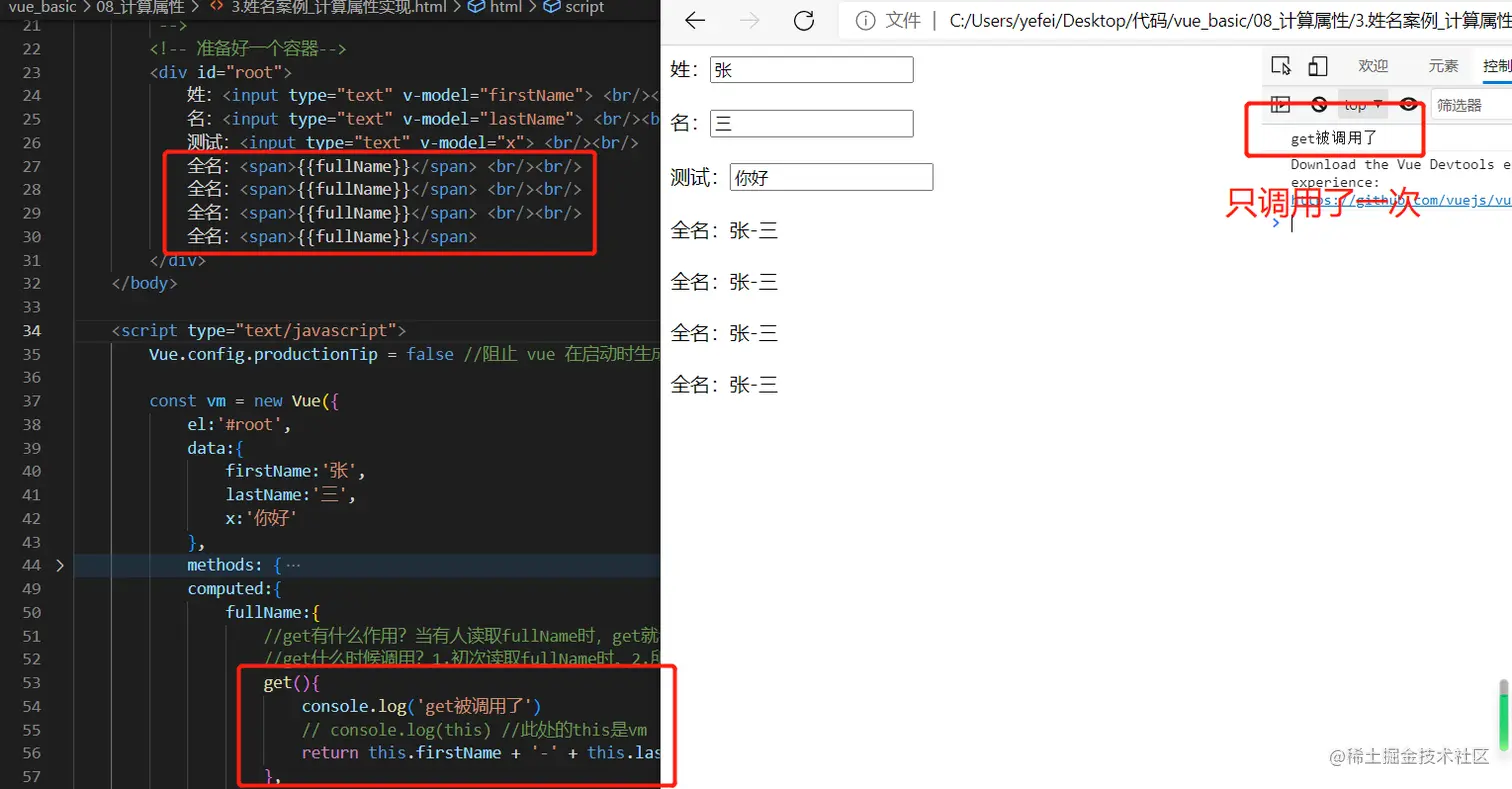Show the console sidebar panel icon
Image resolution: width=1512 pixels, height=789 pixels.
1281,104
